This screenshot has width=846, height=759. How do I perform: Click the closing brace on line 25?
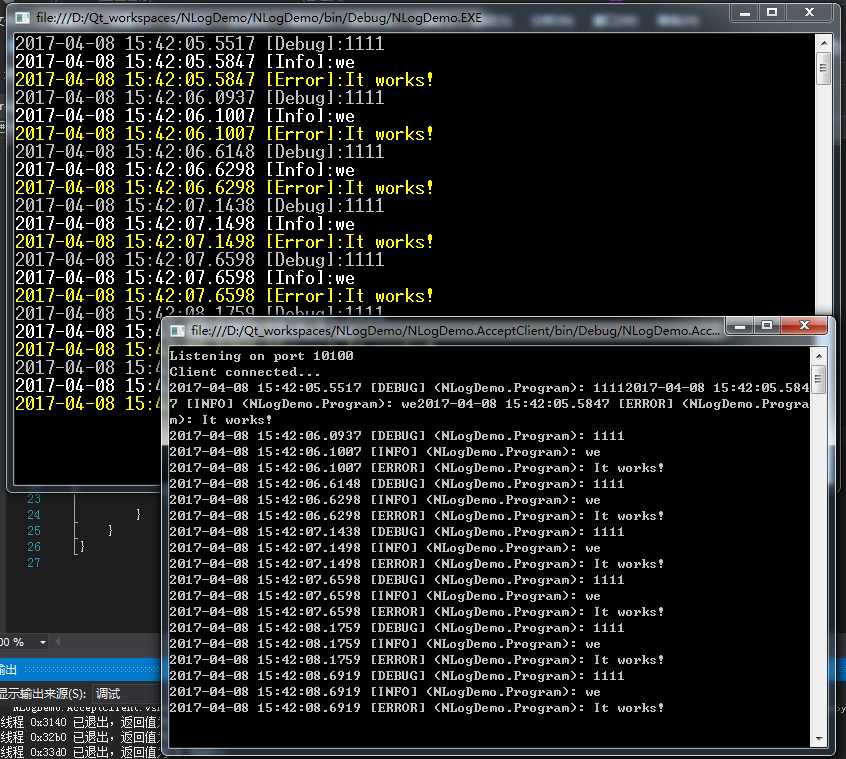pos(110,530)
